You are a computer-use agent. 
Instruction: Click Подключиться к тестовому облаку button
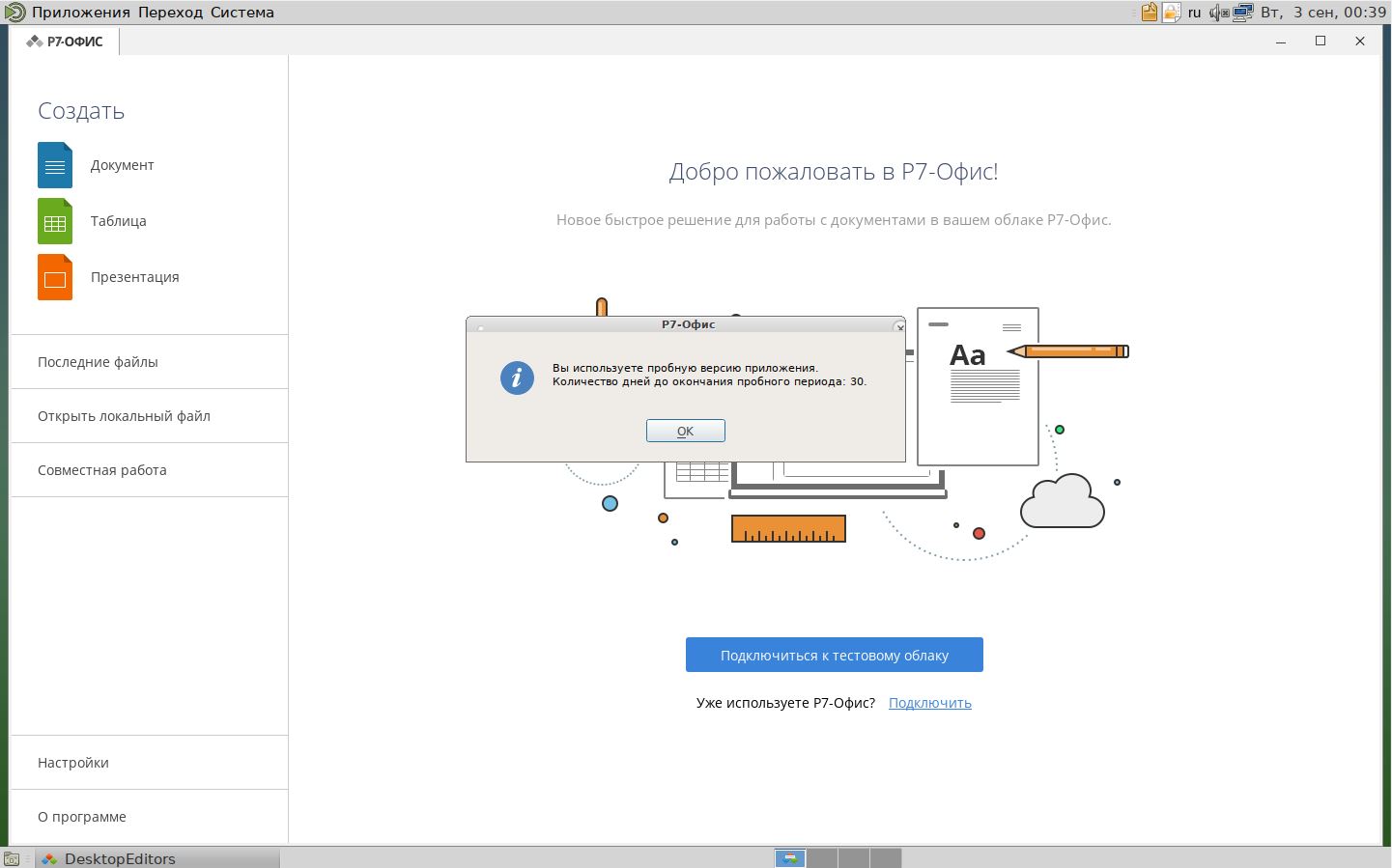coord(834,655)
